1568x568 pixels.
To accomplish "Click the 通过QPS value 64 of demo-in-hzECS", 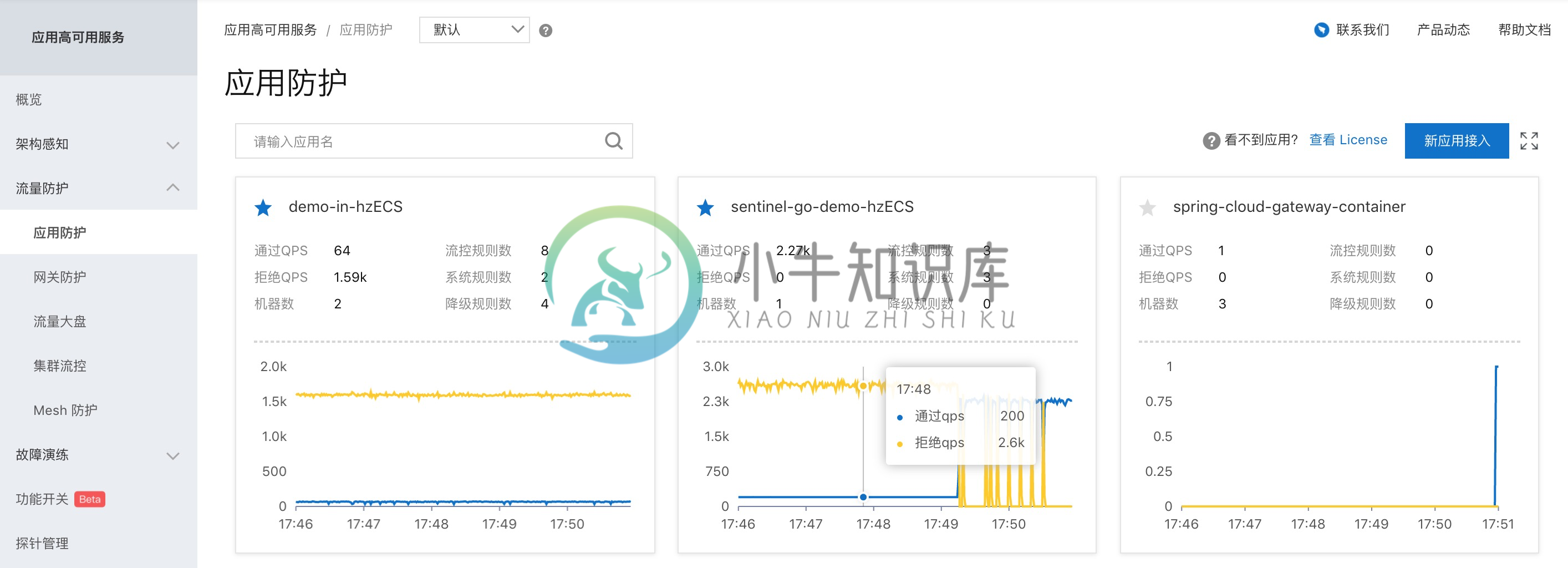I will 342,251.
